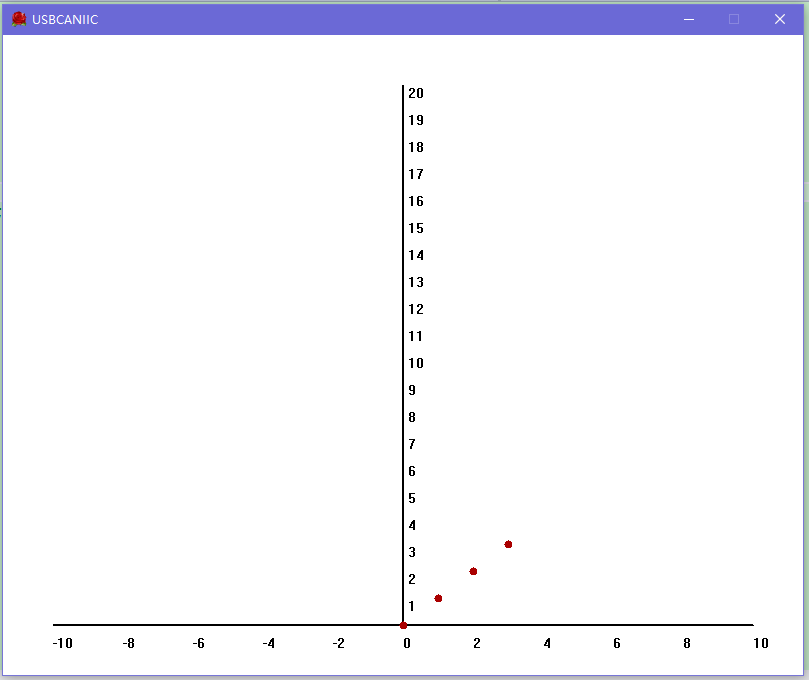Click the y-axis label 20

click(416, 93)
